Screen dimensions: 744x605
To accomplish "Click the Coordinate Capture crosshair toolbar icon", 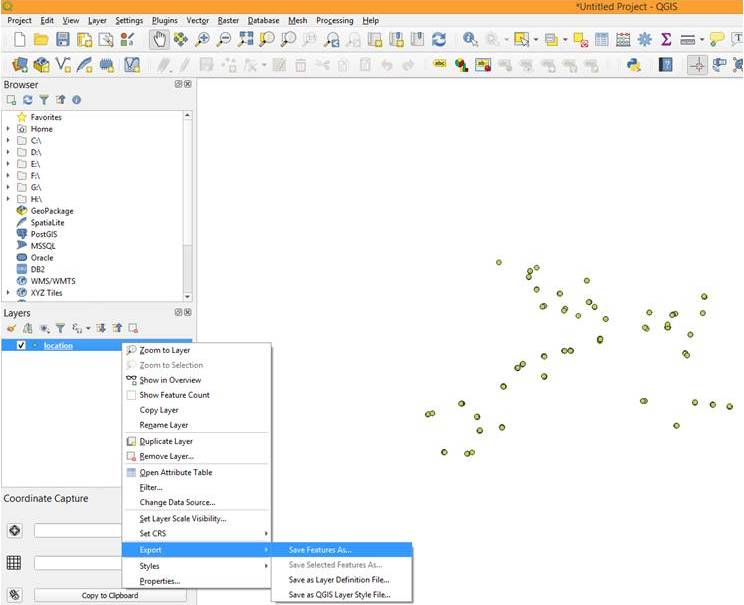I will tap(698, 65).
